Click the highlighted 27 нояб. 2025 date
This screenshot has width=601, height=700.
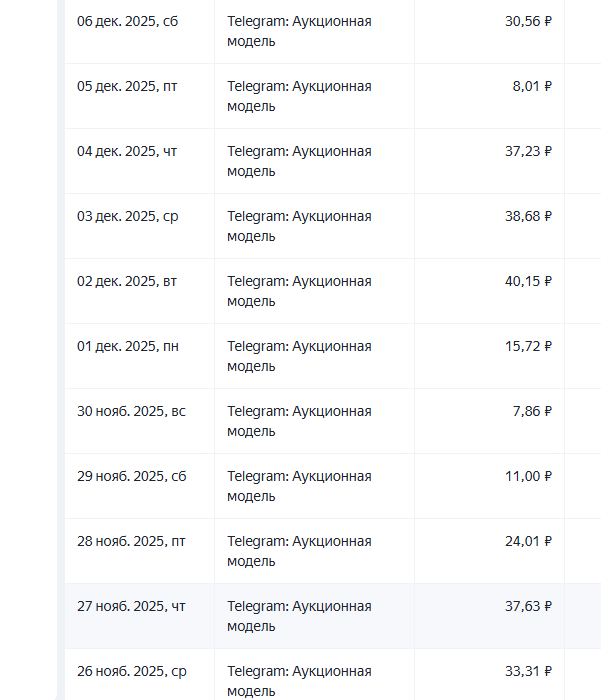click(131, 606)
